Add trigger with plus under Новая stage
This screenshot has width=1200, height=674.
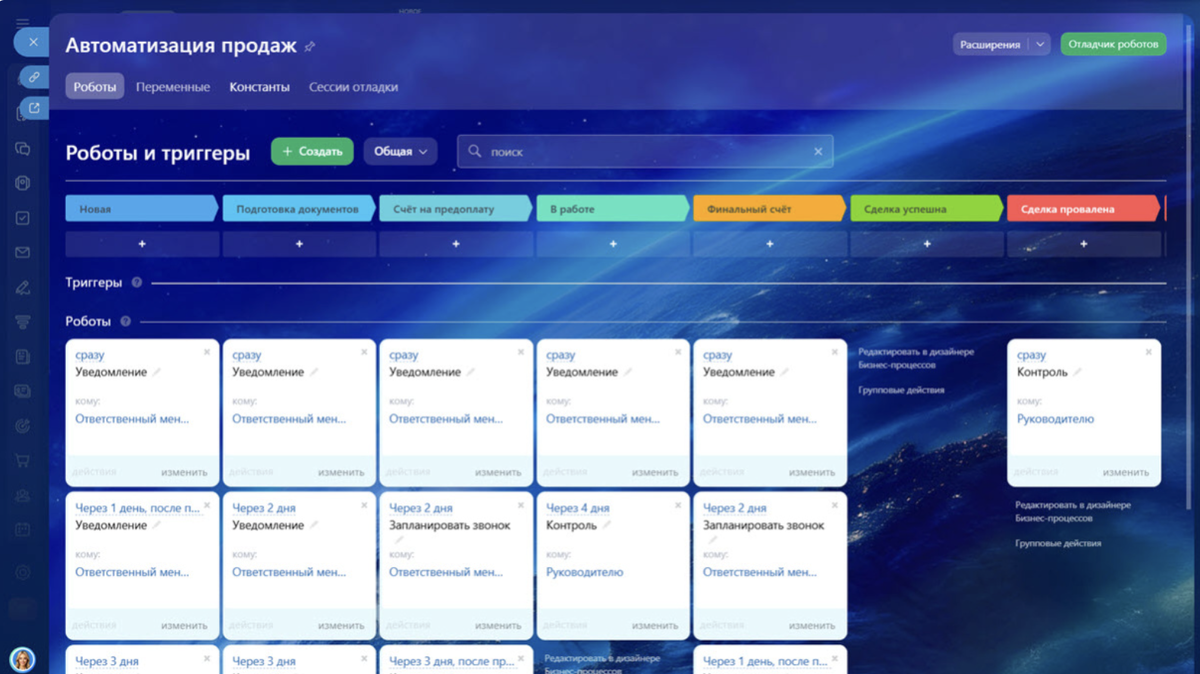(x=142, y=244)
